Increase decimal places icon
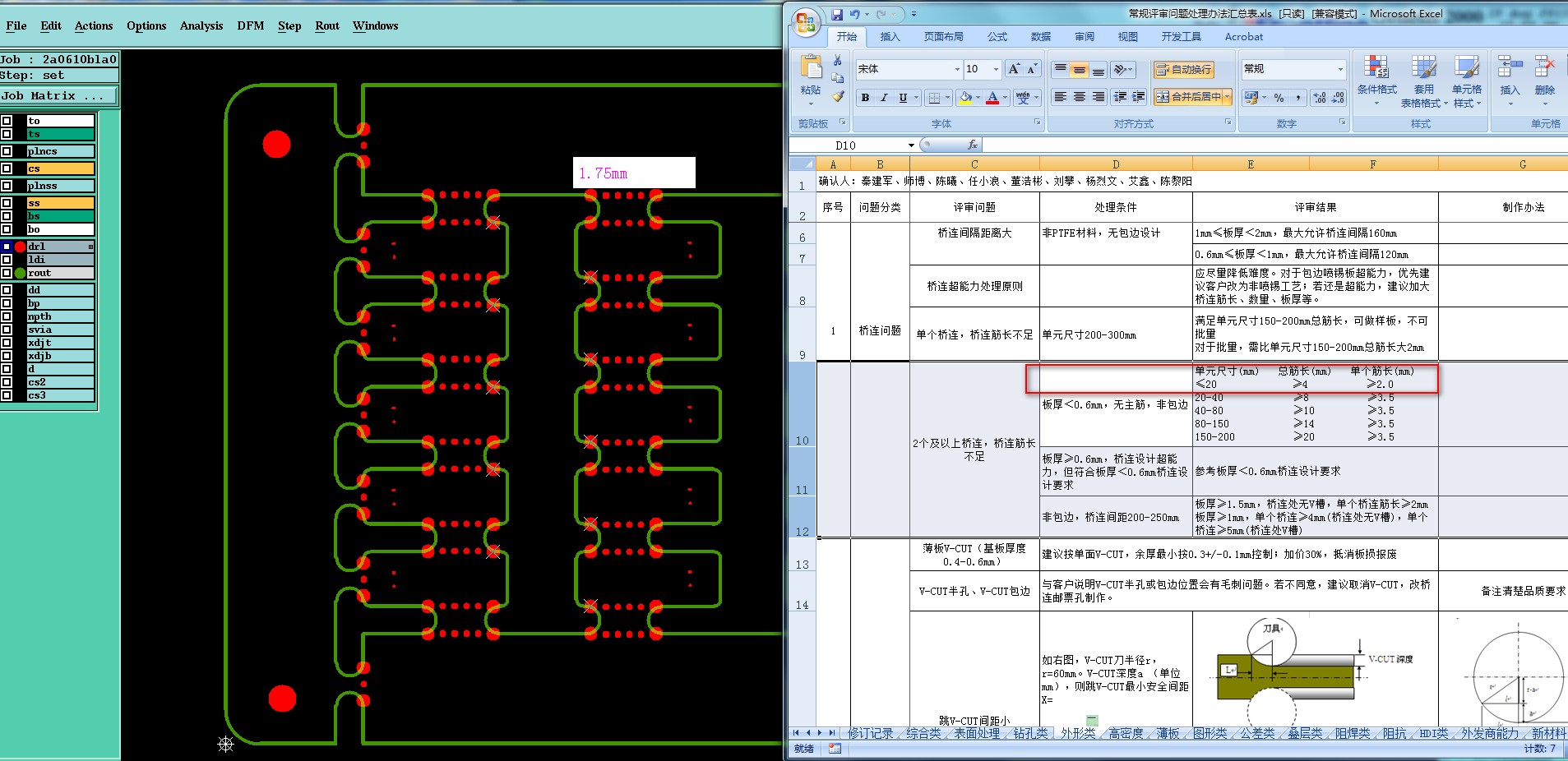 [1320, 98]
